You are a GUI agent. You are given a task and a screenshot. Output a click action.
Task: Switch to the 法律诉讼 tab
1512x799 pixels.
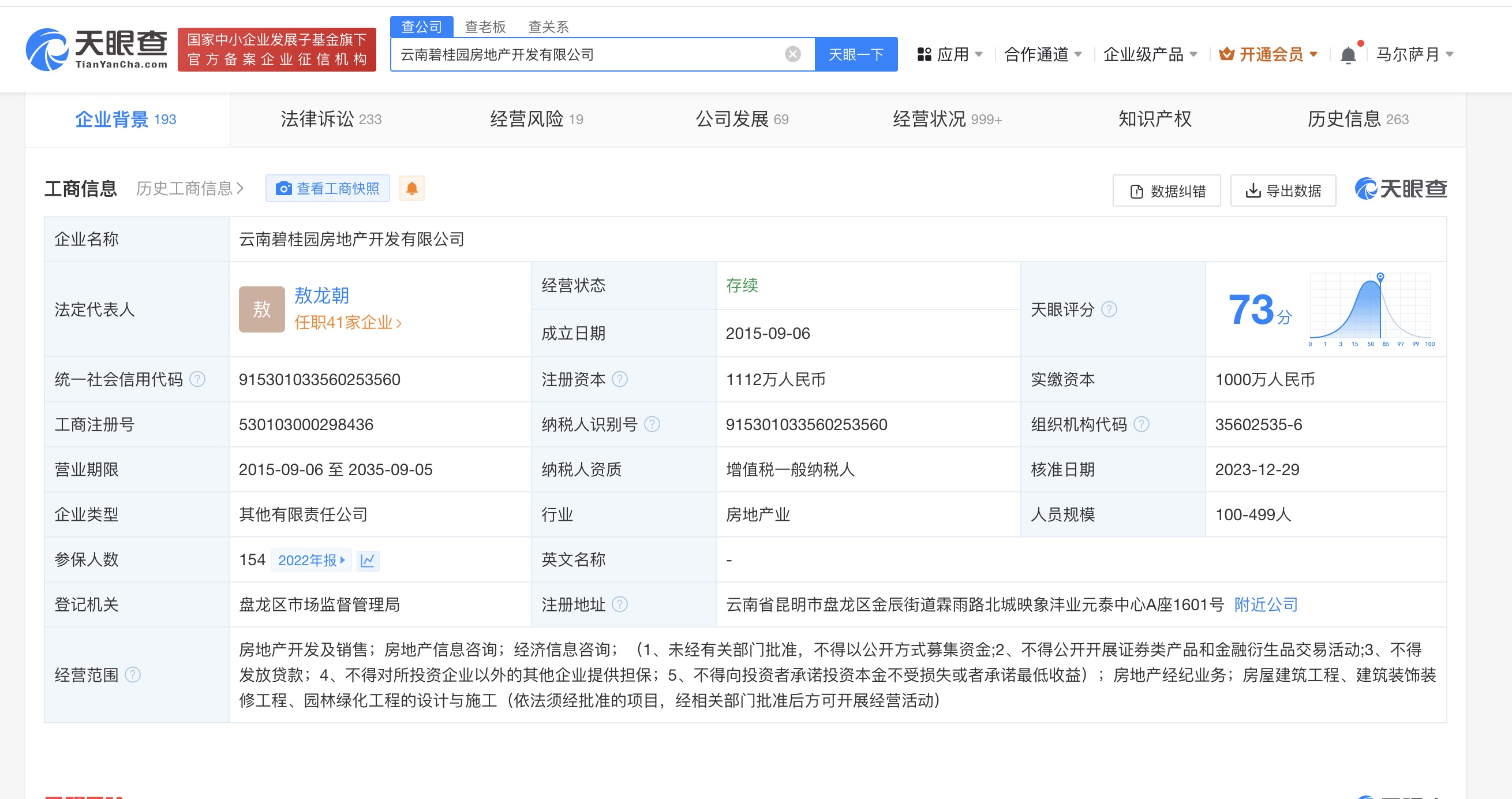pos(331,120)
